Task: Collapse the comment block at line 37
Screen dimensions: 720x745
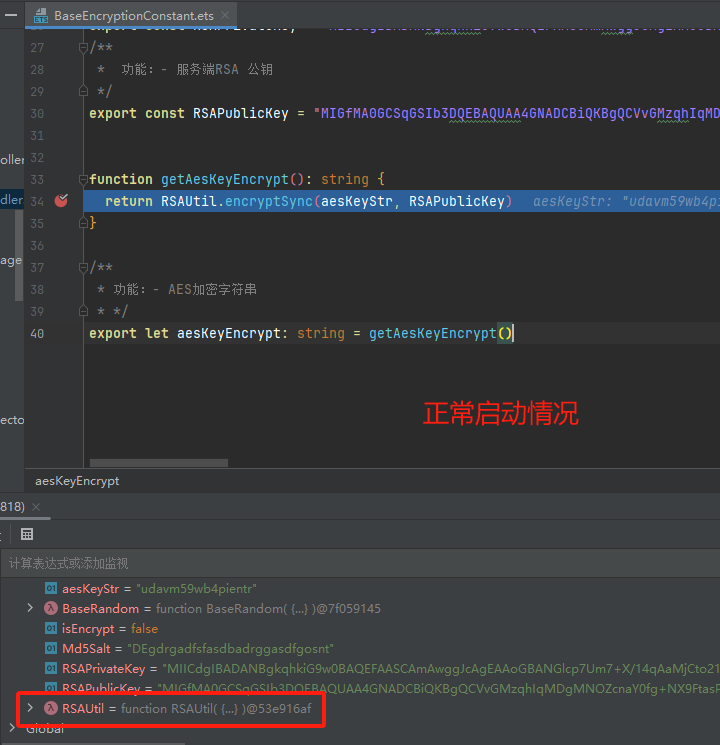Action: point(84,268)
